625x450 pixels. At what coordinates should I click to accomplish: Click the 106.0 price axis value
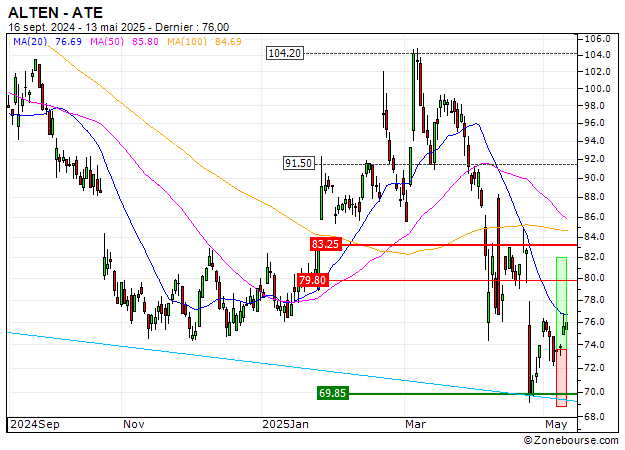[x=597, y=39]
